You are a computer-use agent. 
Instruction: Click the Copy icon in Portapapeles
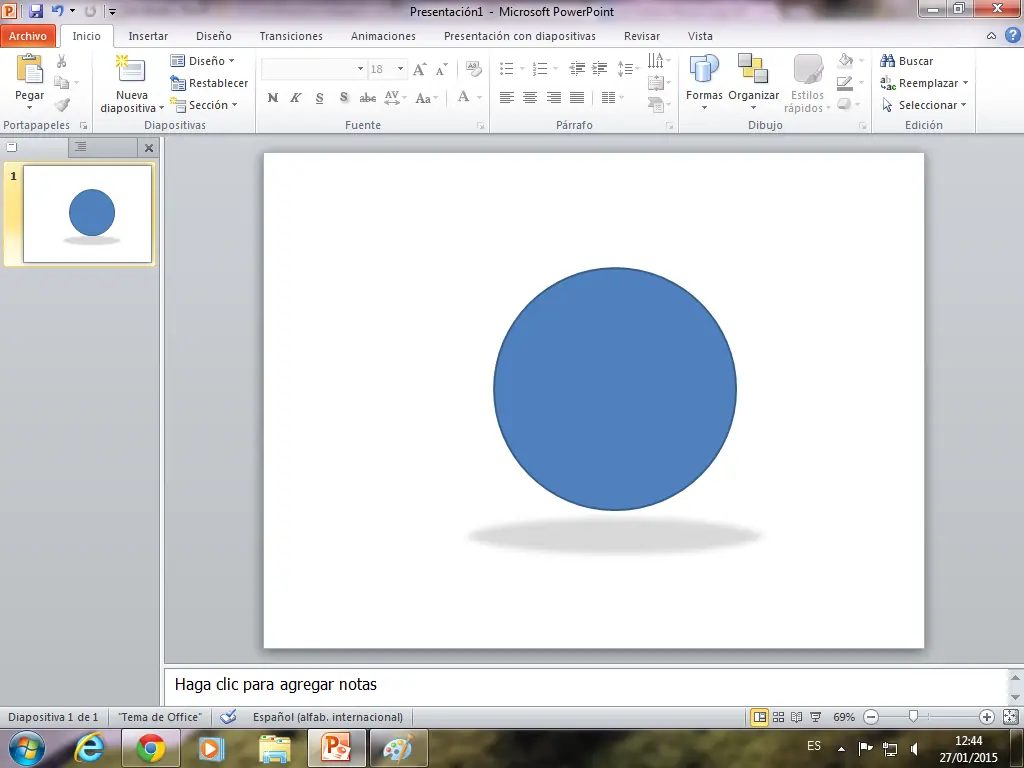point(61,83)
